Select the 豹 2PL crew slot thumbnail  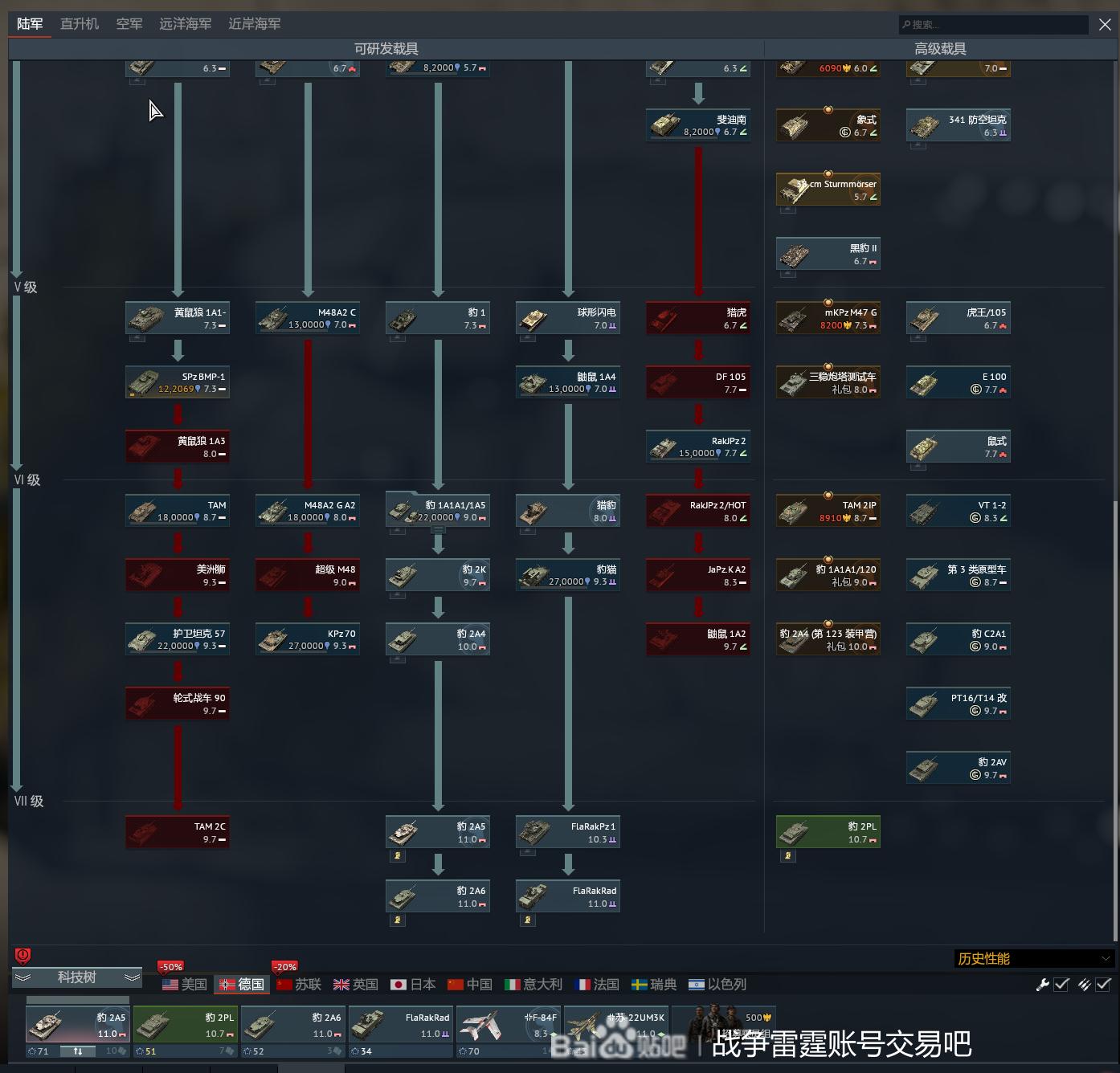[x=186, y=1025]
